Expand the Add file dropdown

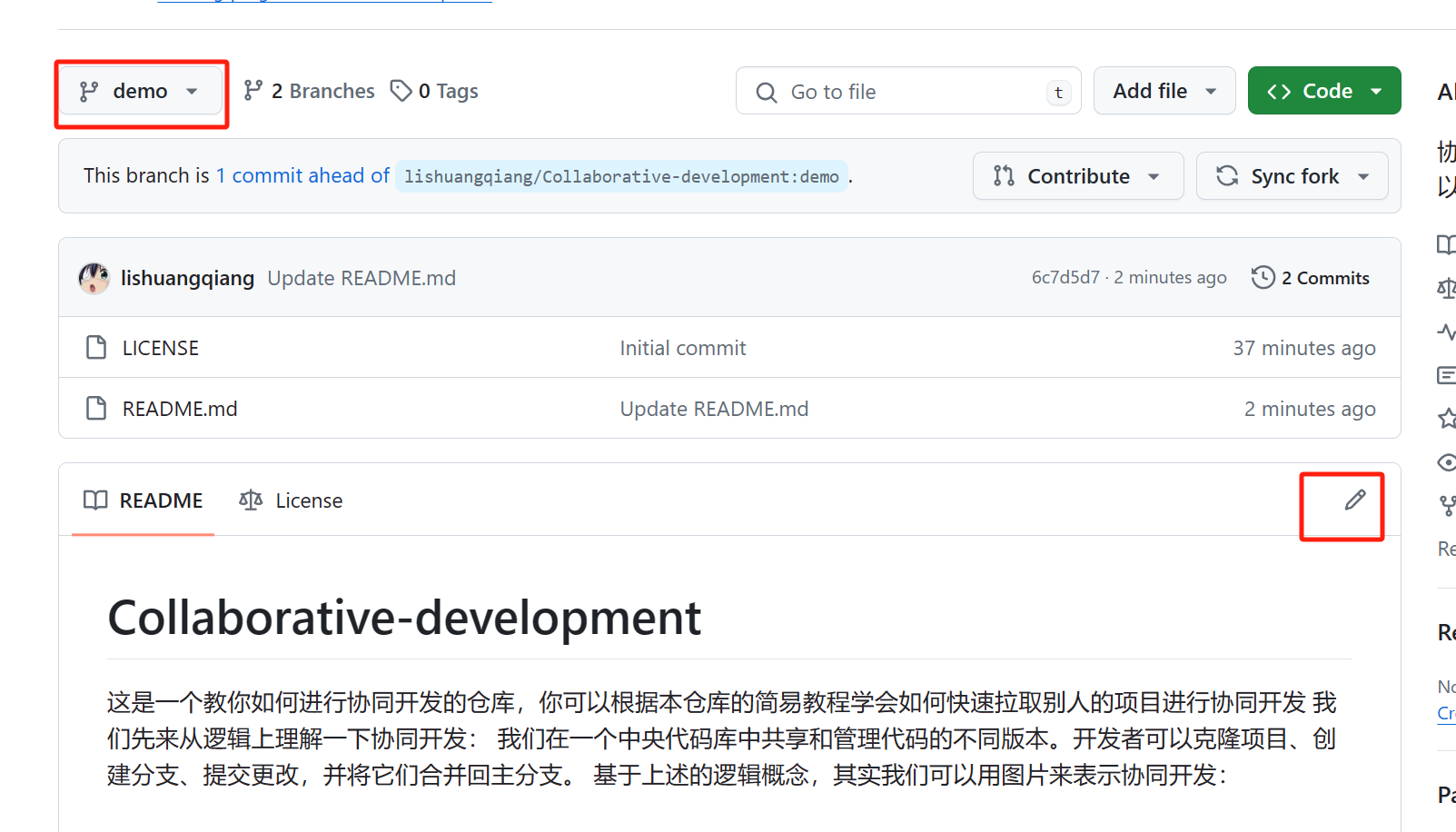[1164, 91]
